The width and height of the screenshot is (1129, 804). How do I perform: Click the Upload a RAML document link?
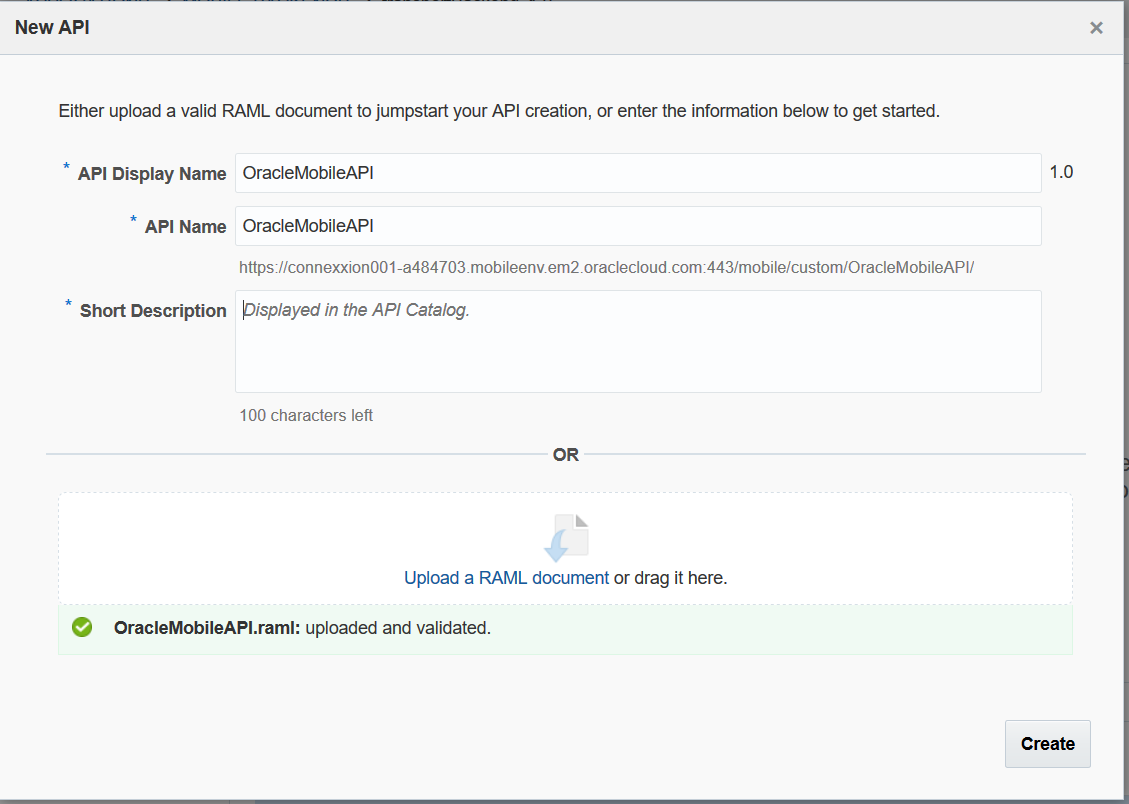[506, 578]
